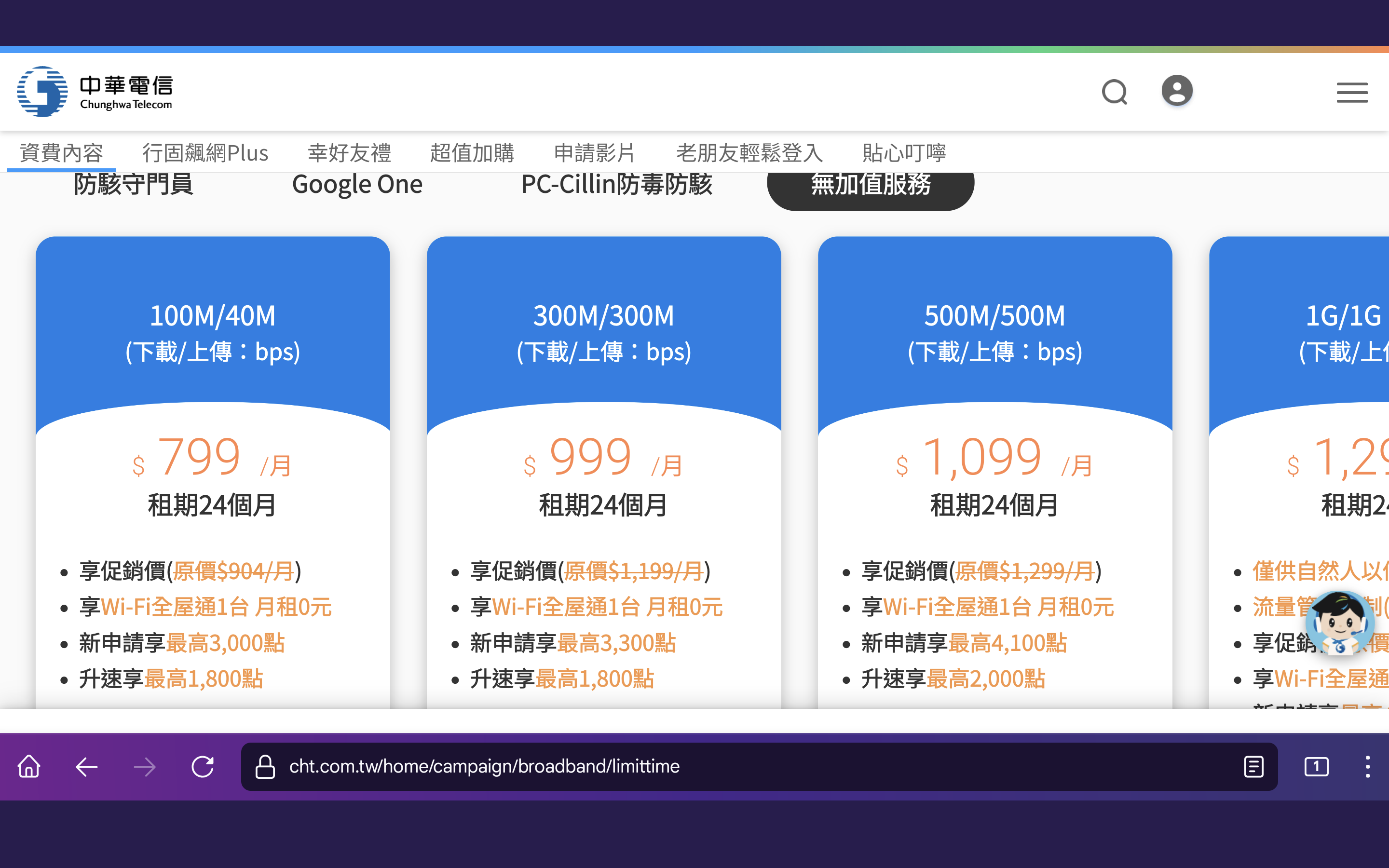1389x868 pixels.
Task: Click 租期24個月 under the $799 price
Action: coord(212,505)
